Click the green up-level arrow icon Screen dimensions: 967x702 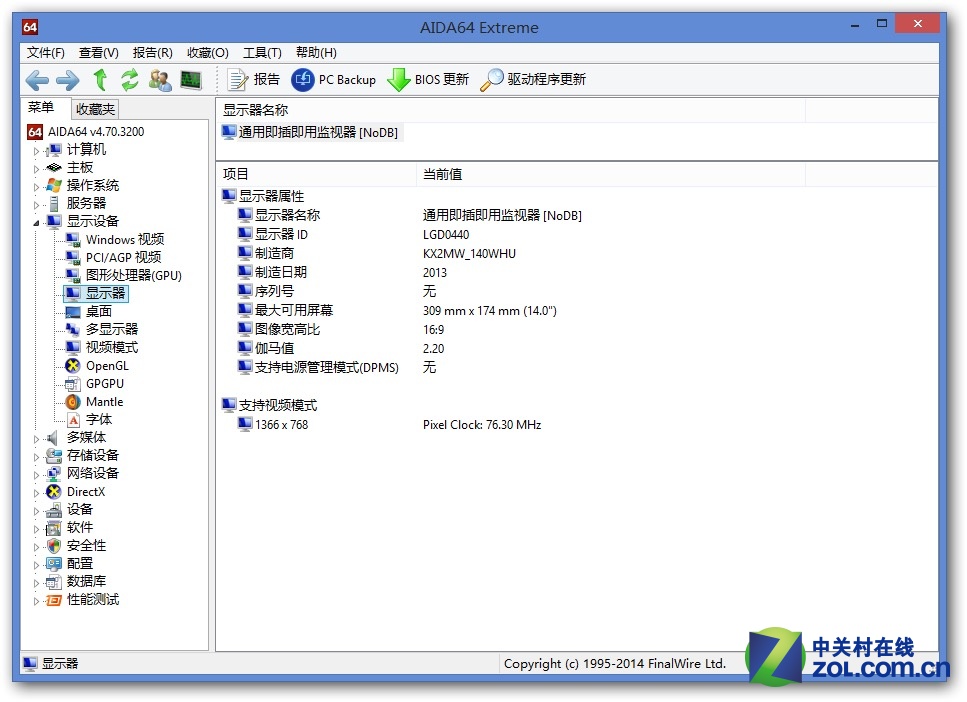coord(101,80)
